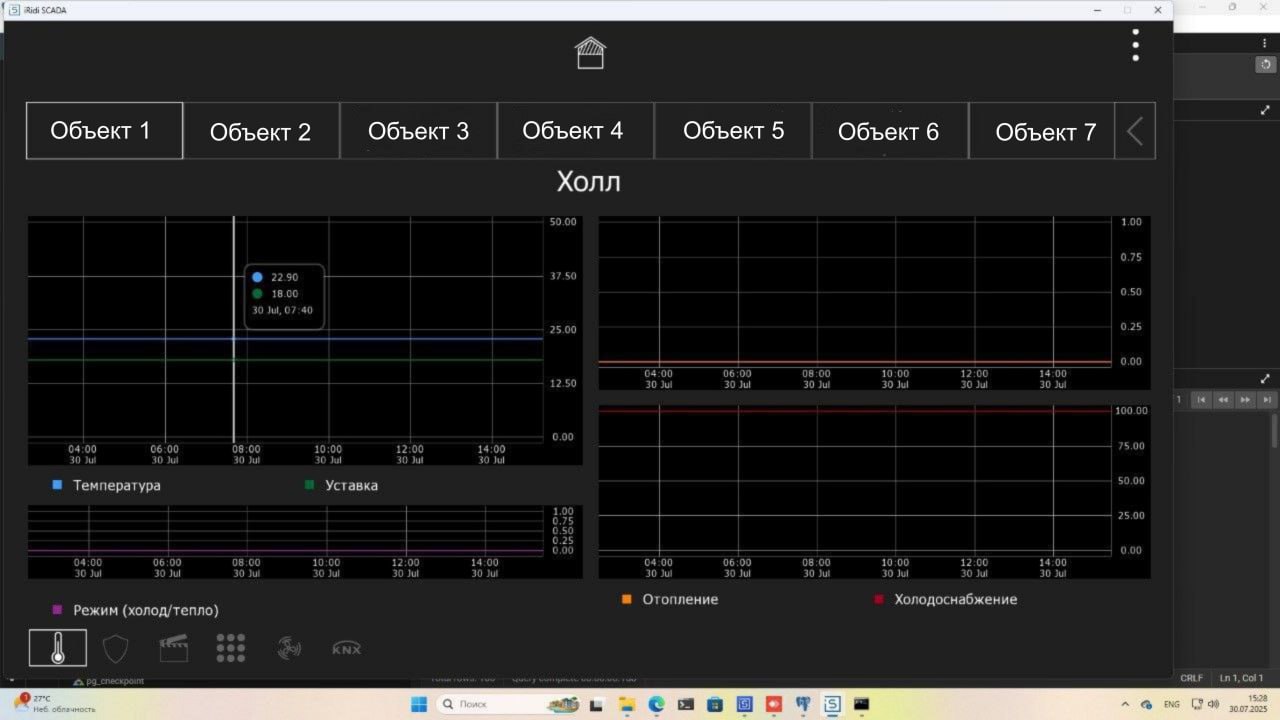Toggle the Режим (холод/тепло) legend
The height and width of the screenshot is (720, 1280).
[135, 610]
